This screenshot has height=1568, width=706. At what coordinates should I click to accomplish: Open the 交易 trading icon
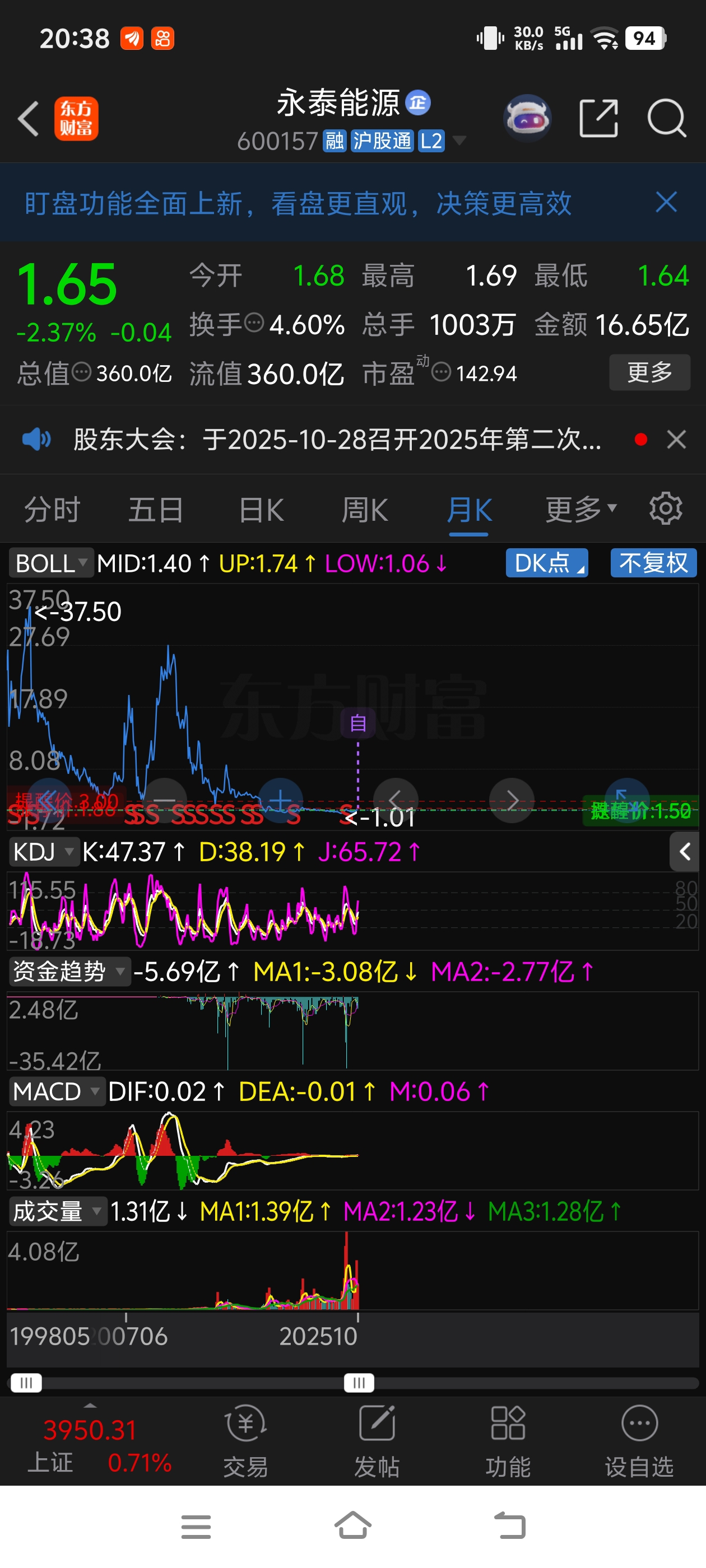[245, 1441]
